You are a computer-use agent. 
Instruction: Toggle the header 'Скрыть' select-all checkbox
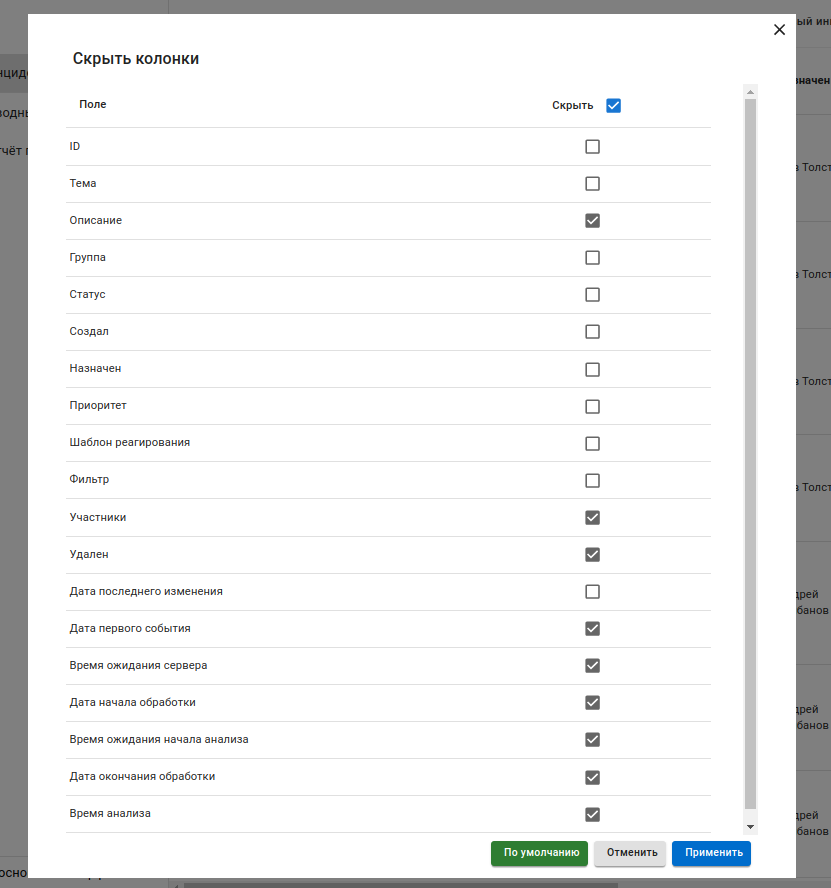[x=614, y=105]
